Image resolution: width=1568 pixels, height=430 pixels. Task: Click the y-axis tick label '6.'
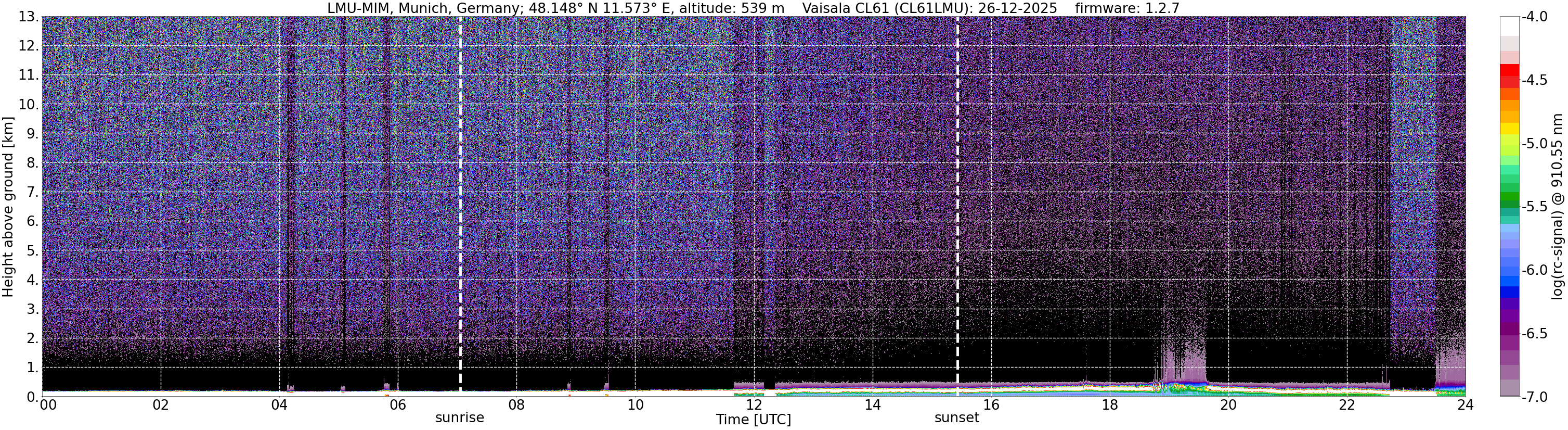pyautogui.click(x=33, y=222)
